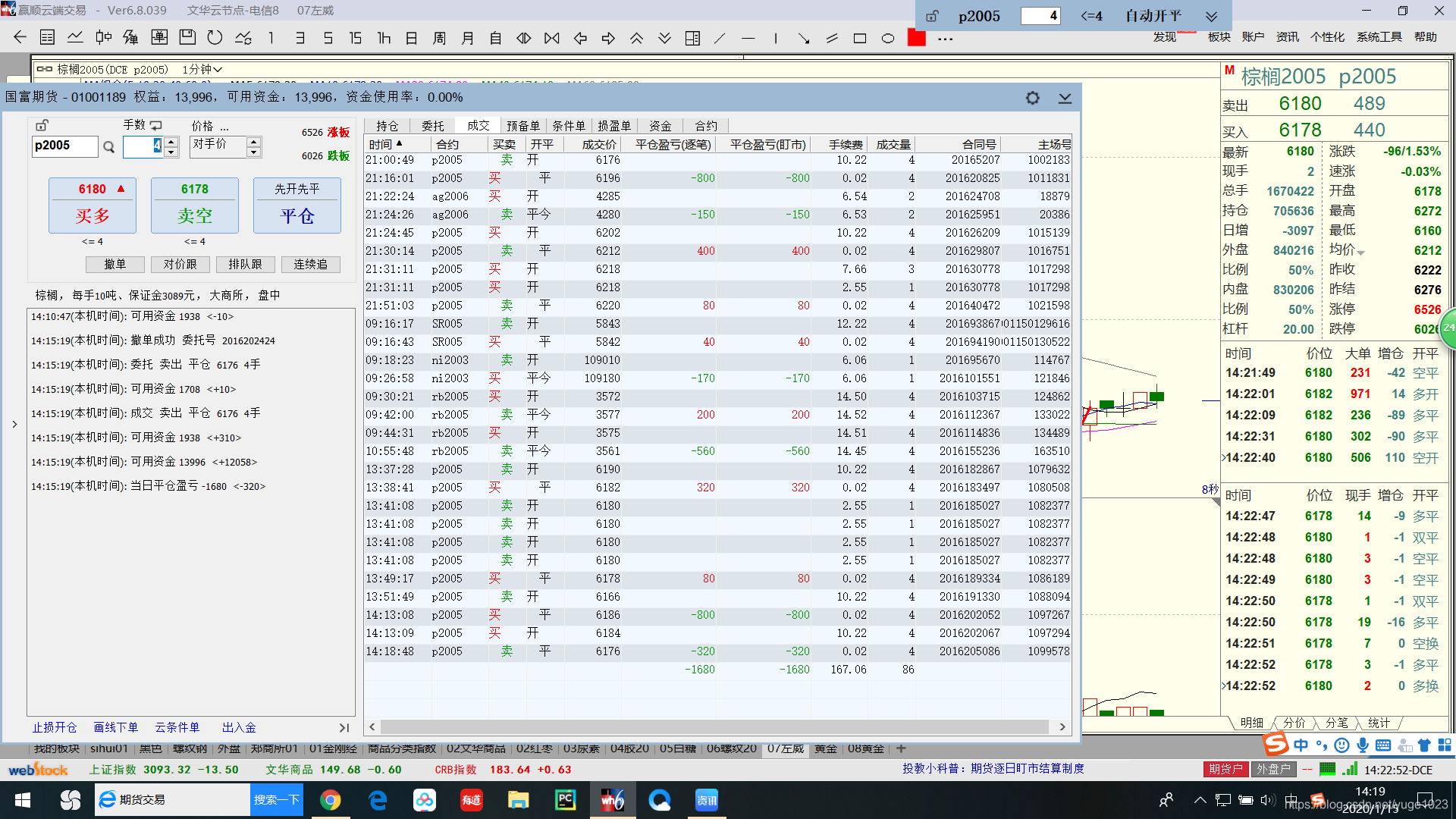Open the 止损开仓 link

(x=55, y=727)
